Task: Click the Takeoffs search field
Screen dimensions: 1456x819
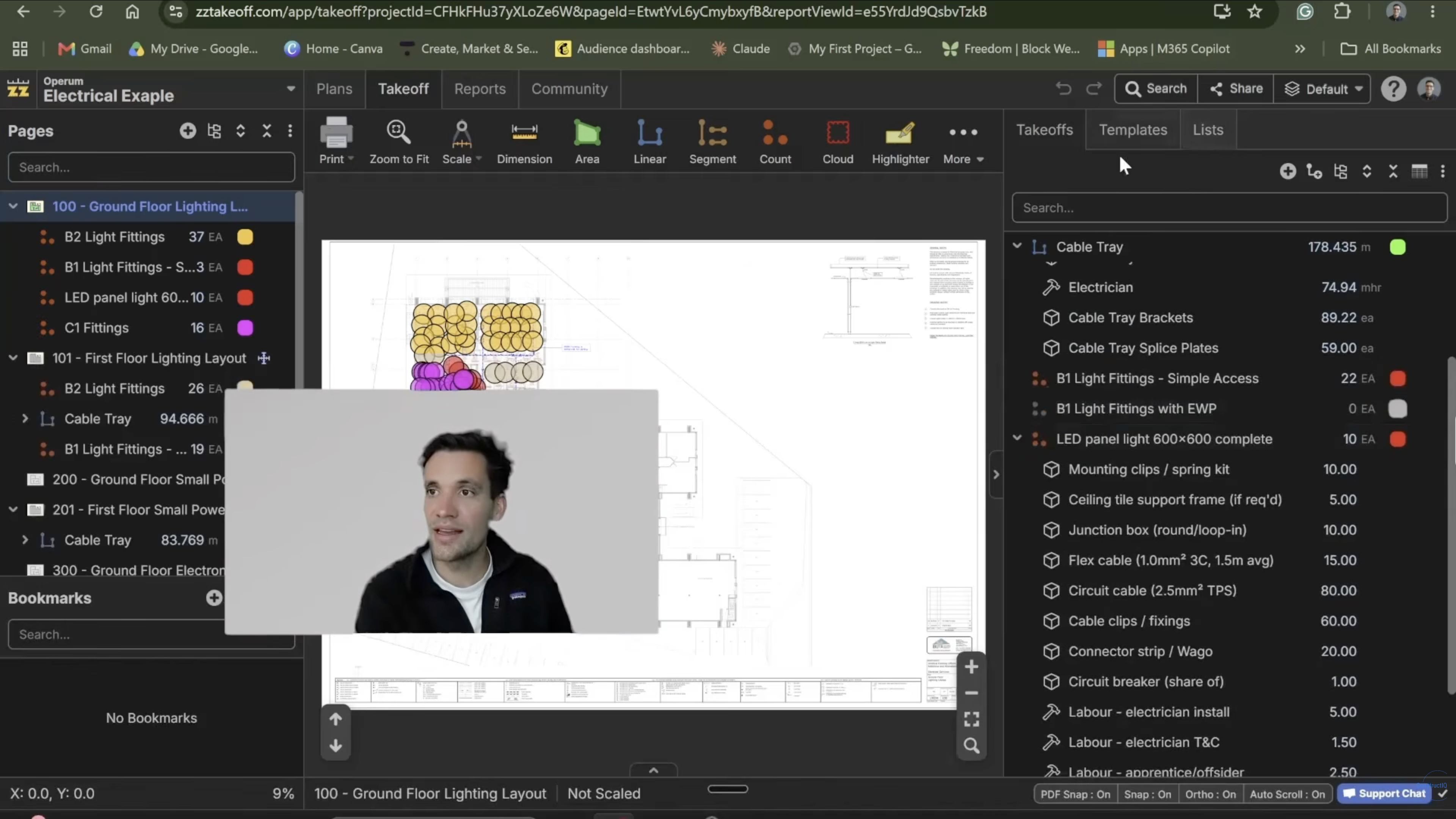Action: tap(1229, 207)
